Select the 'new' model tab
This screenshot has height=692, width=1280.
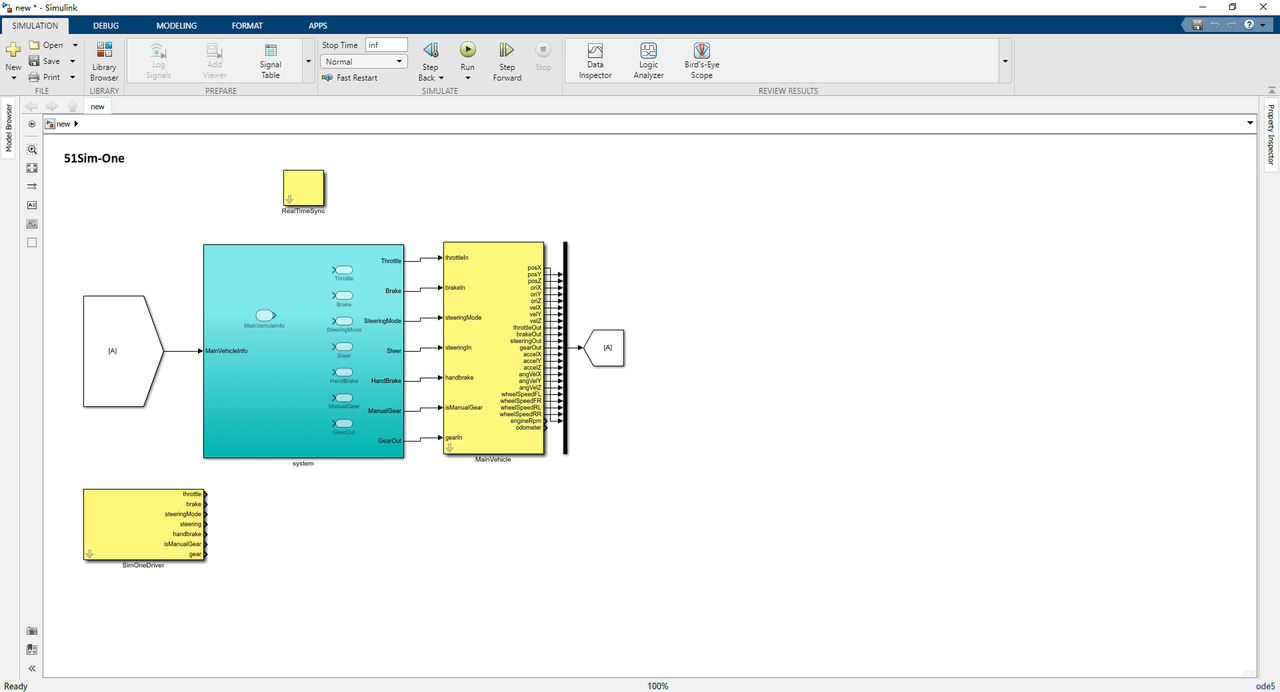97,106
